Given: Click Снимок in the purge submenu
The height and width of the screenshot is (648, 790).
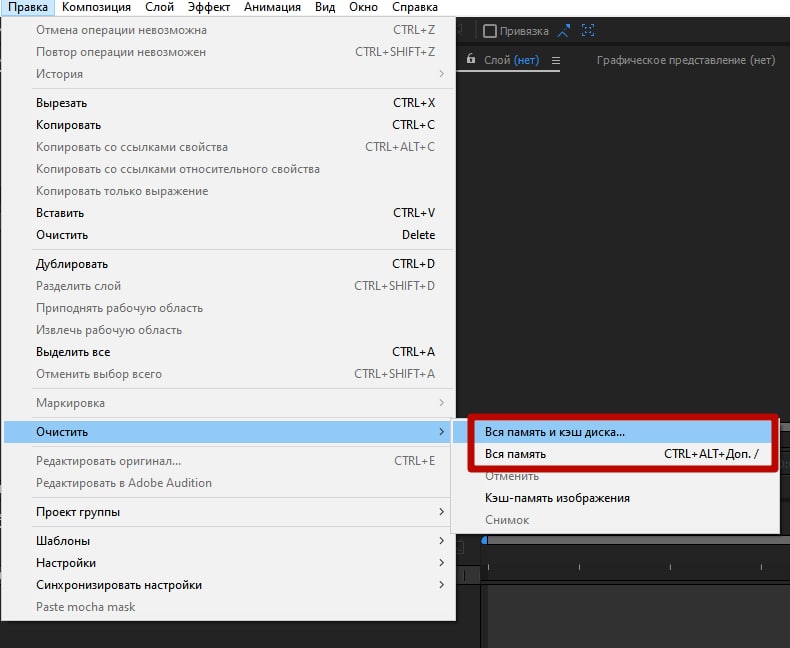Looking at the screenshot, I should 615,520.
